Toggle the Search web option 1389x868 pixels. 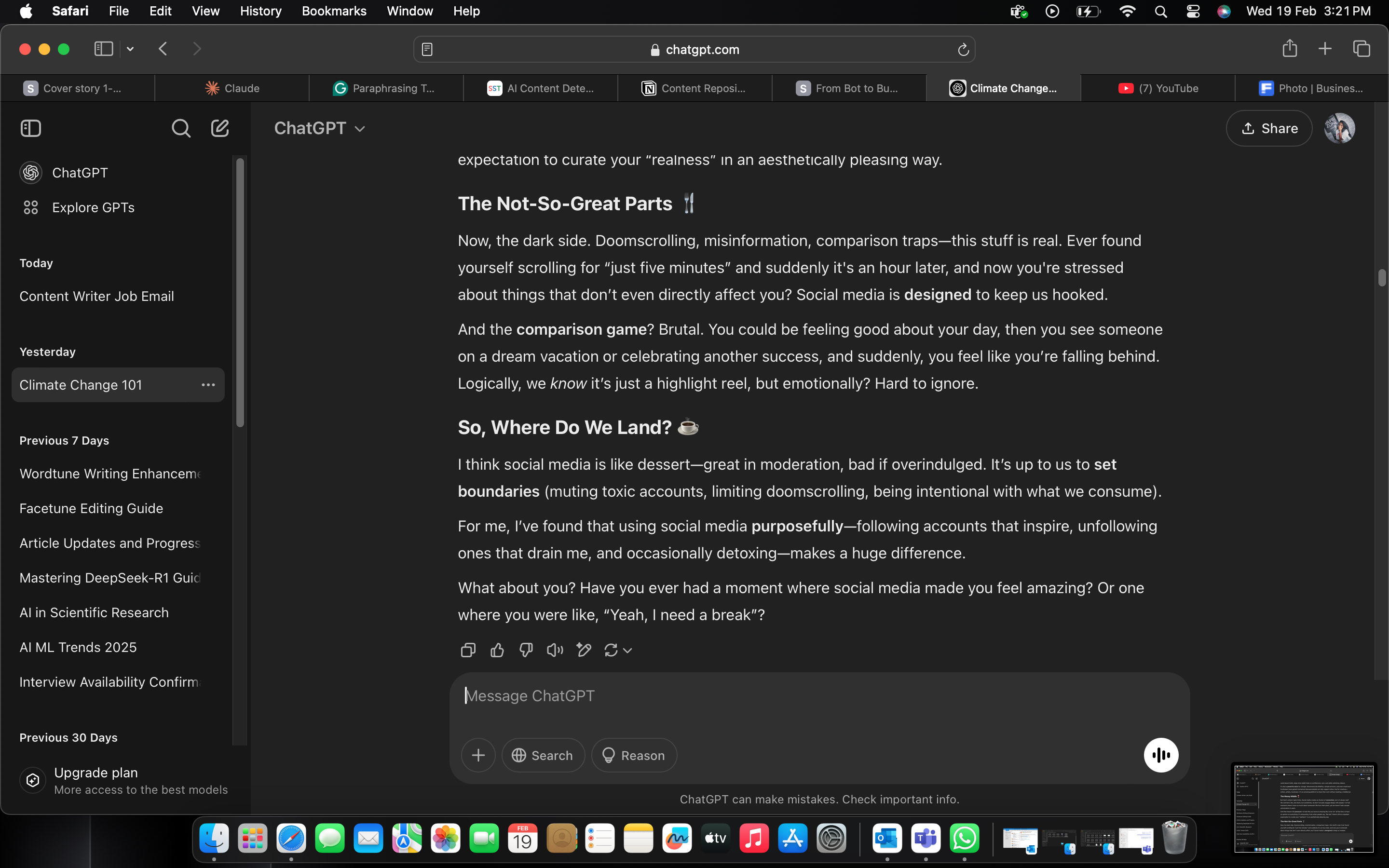coord(543,755)
